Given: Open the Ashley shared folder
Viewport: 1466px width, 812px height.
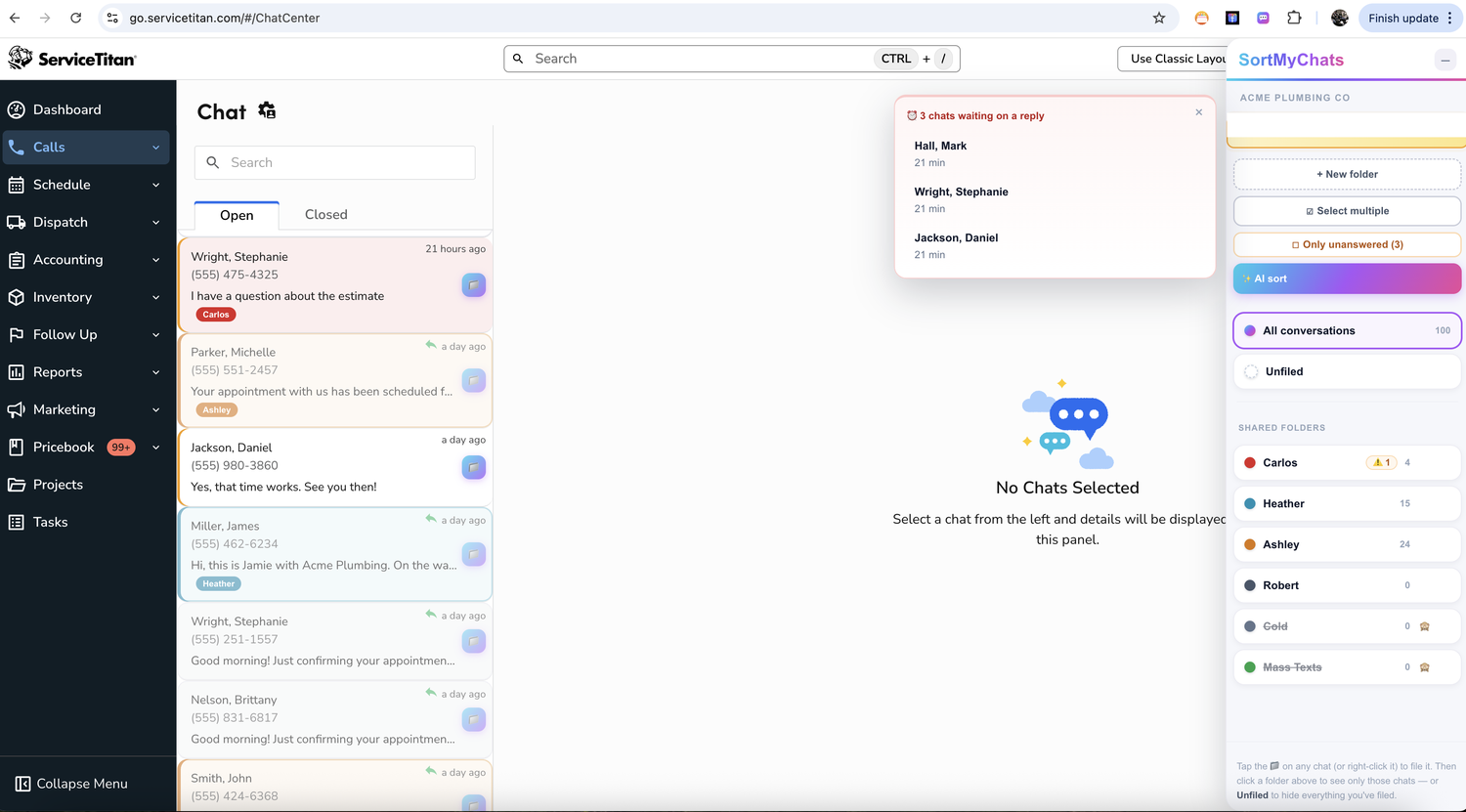Looking at the screenshot, I should 1347,544.
